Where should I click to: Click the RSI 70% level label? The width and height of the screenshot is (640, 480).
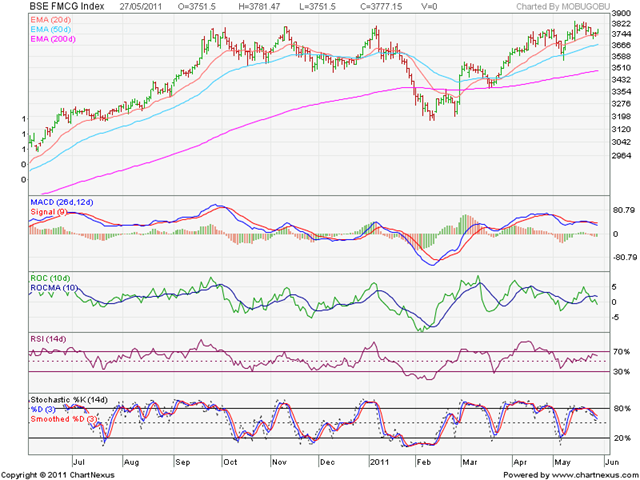(x=621, y=352)
